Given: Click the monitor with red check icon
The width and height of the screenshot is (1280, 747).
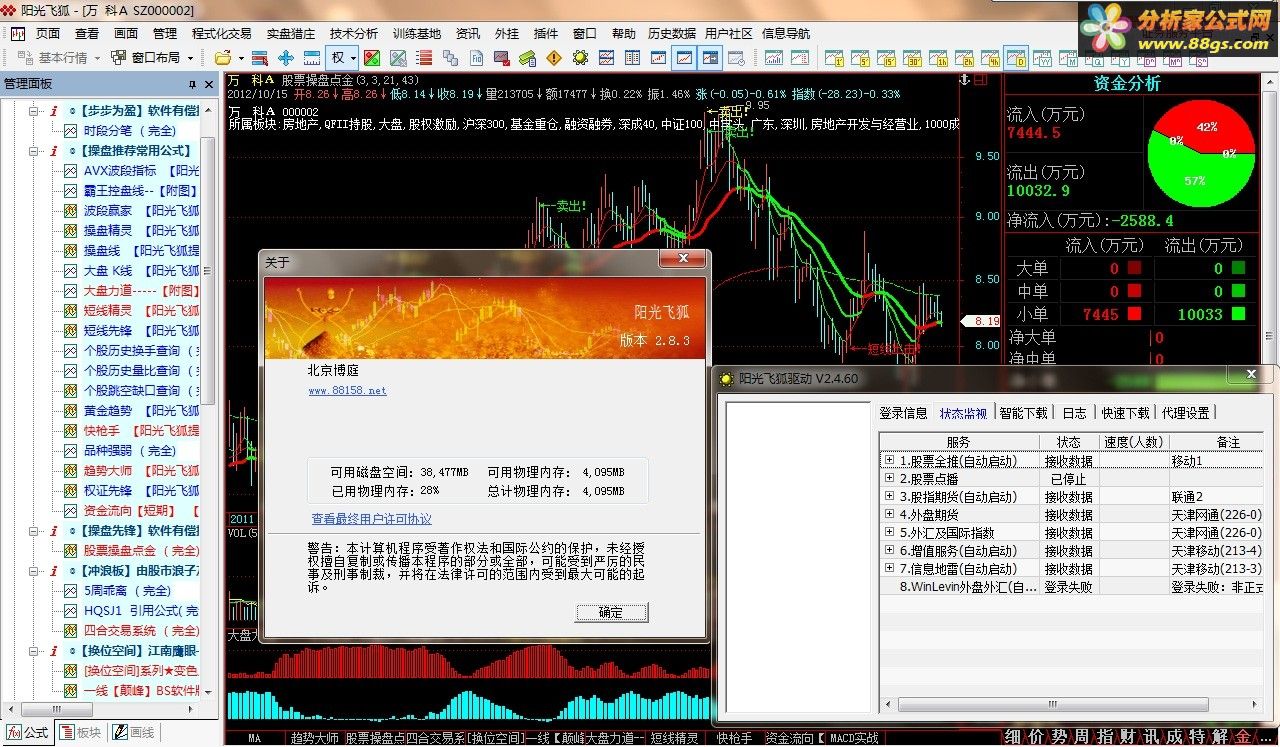Looking at the screenshot, I should (502, 58).
